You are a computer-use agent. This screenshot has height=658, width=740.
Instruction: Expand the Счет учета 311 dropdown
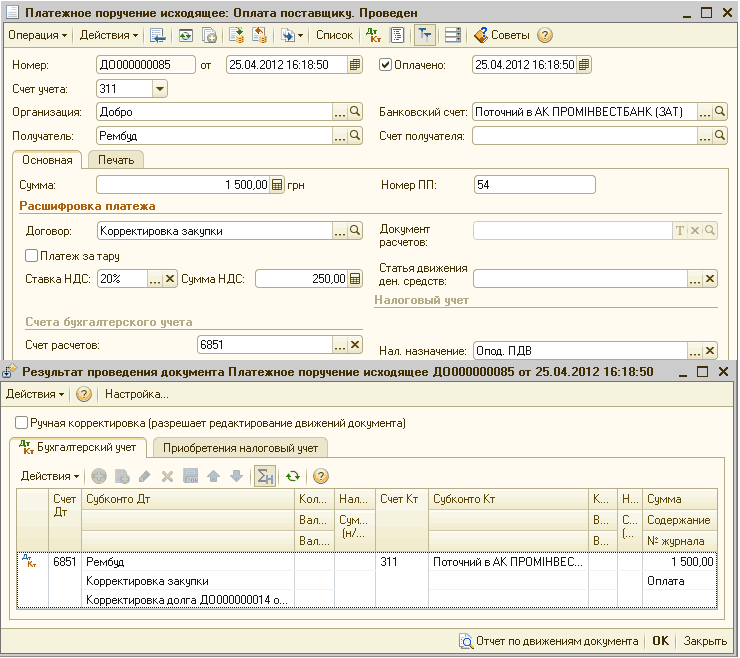pos(160,89)
